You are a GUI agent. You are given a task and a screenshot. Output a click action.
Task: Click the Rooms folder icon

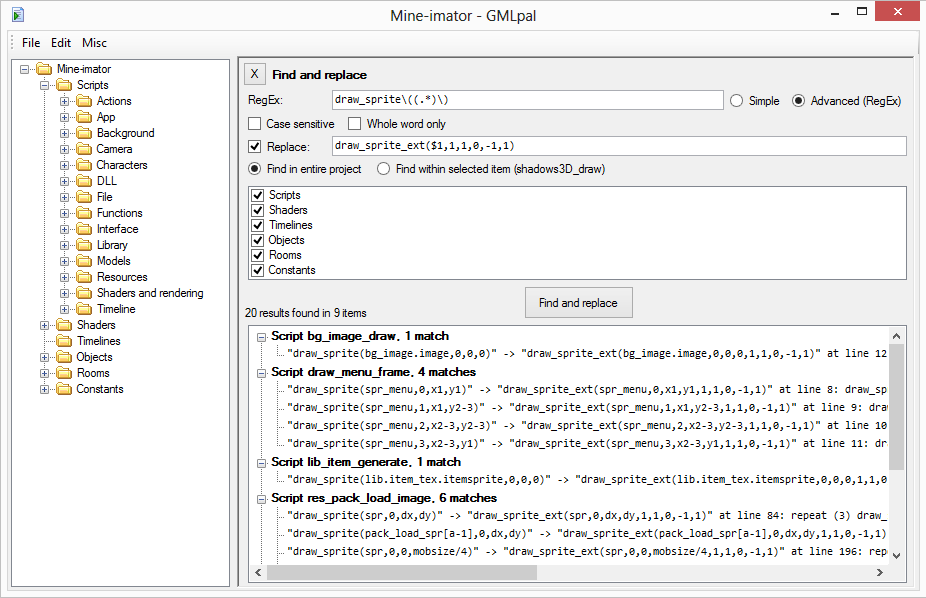tap(64, 372)
